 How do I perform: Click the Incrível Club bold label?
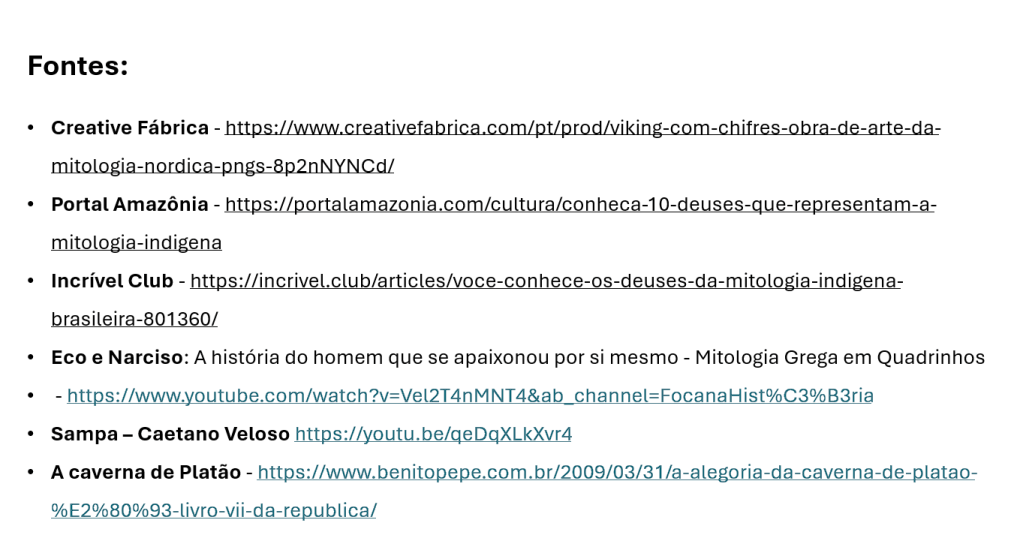coord(112,281)
